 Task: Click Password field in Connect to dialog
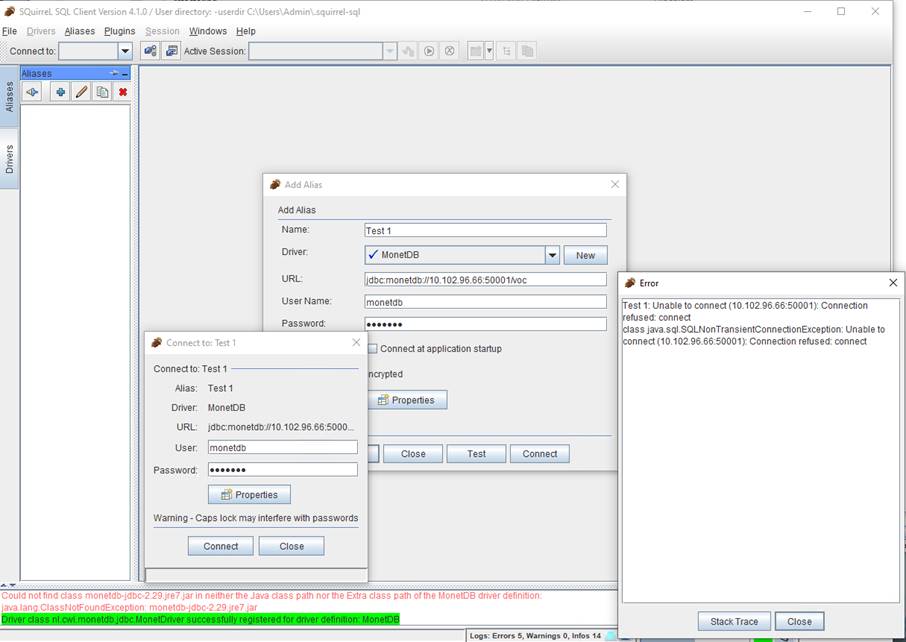pos(283,469)
